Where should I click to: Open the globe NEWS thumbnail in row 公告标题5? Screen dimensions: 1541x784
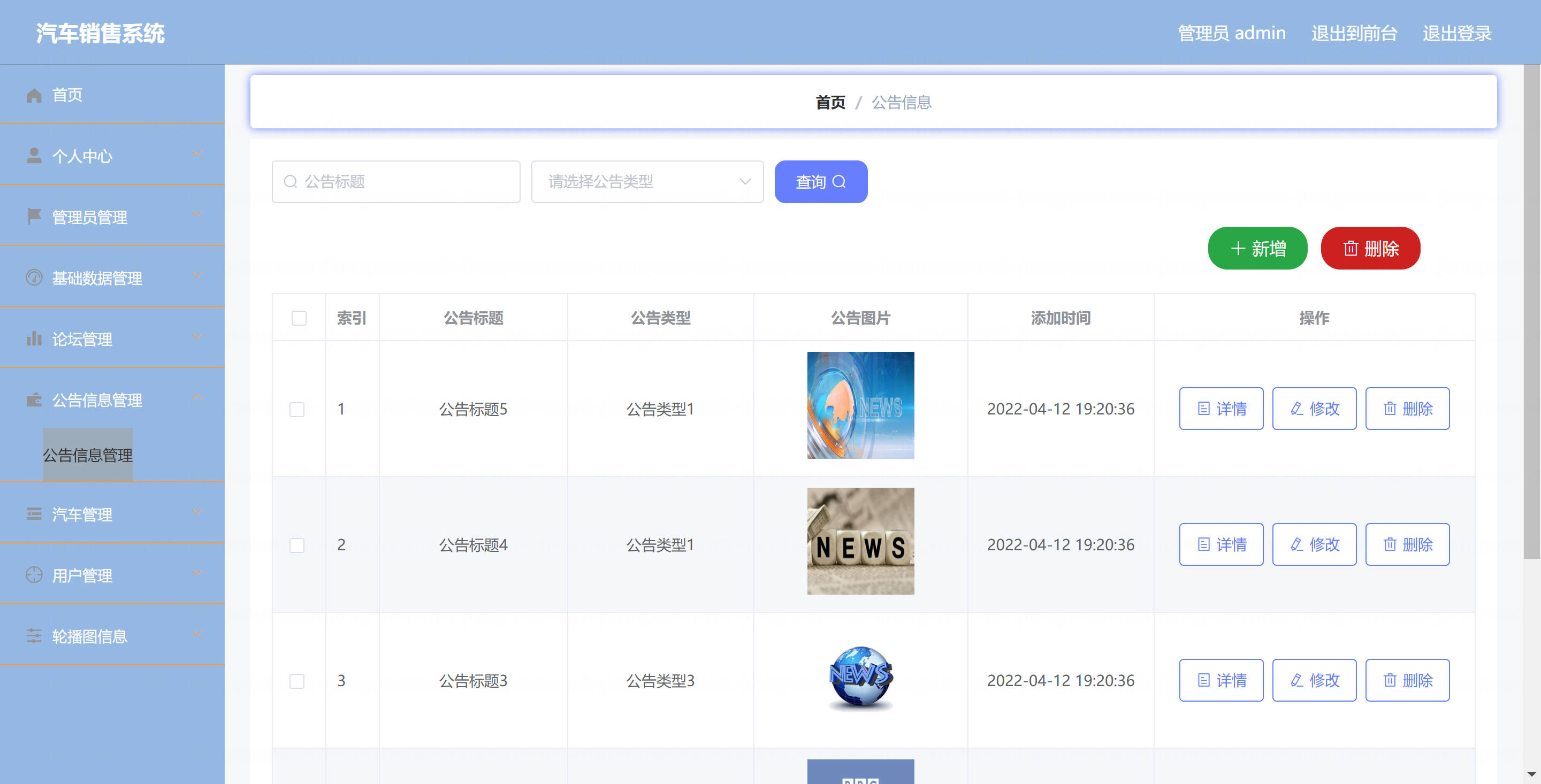tap(861, 405)
